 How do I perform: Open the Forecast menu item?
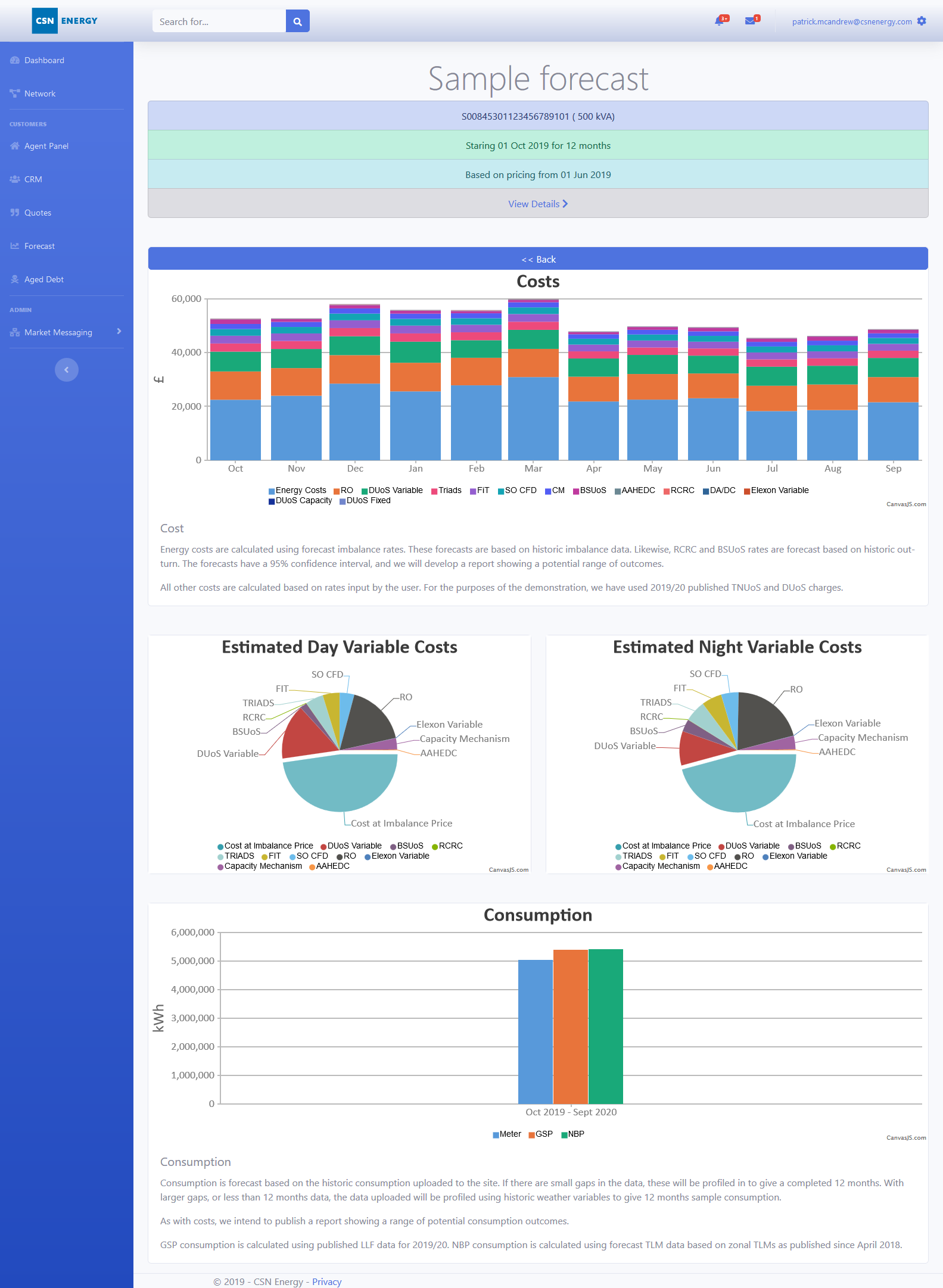39,246
